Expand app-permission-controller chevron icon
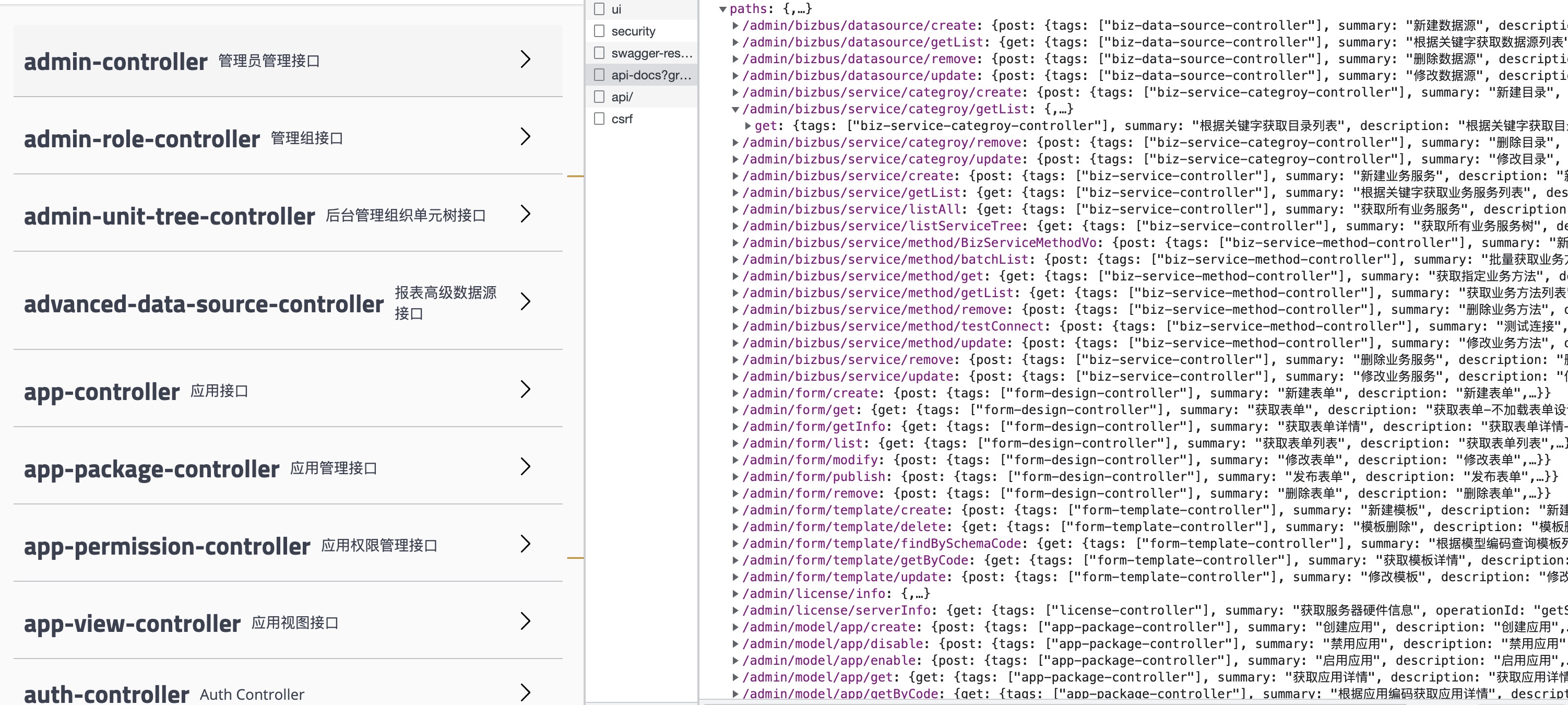1568x705 pixels. 526,544
